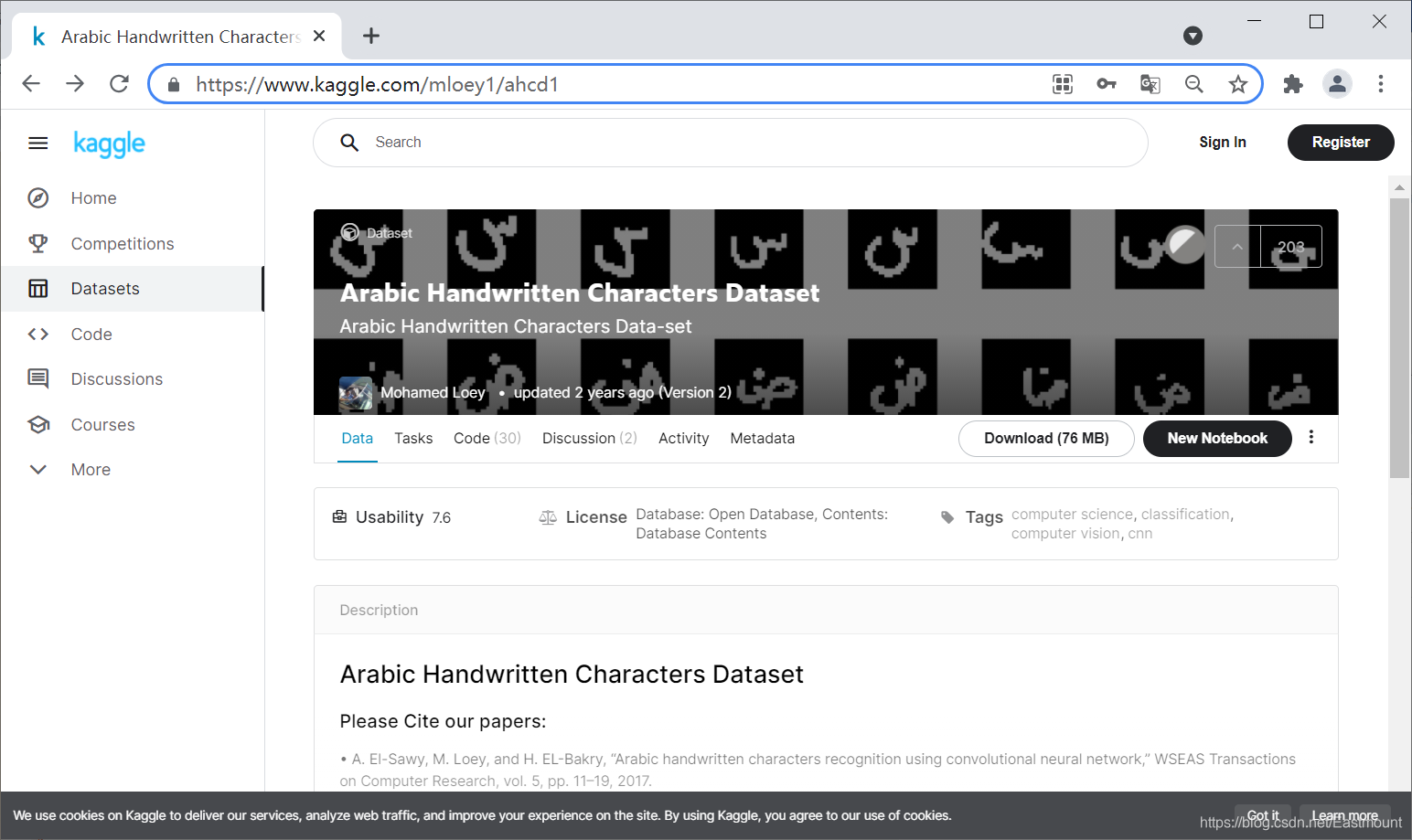Click the padlock site info icon
1412x840 pixels.
tap(174, 85)
